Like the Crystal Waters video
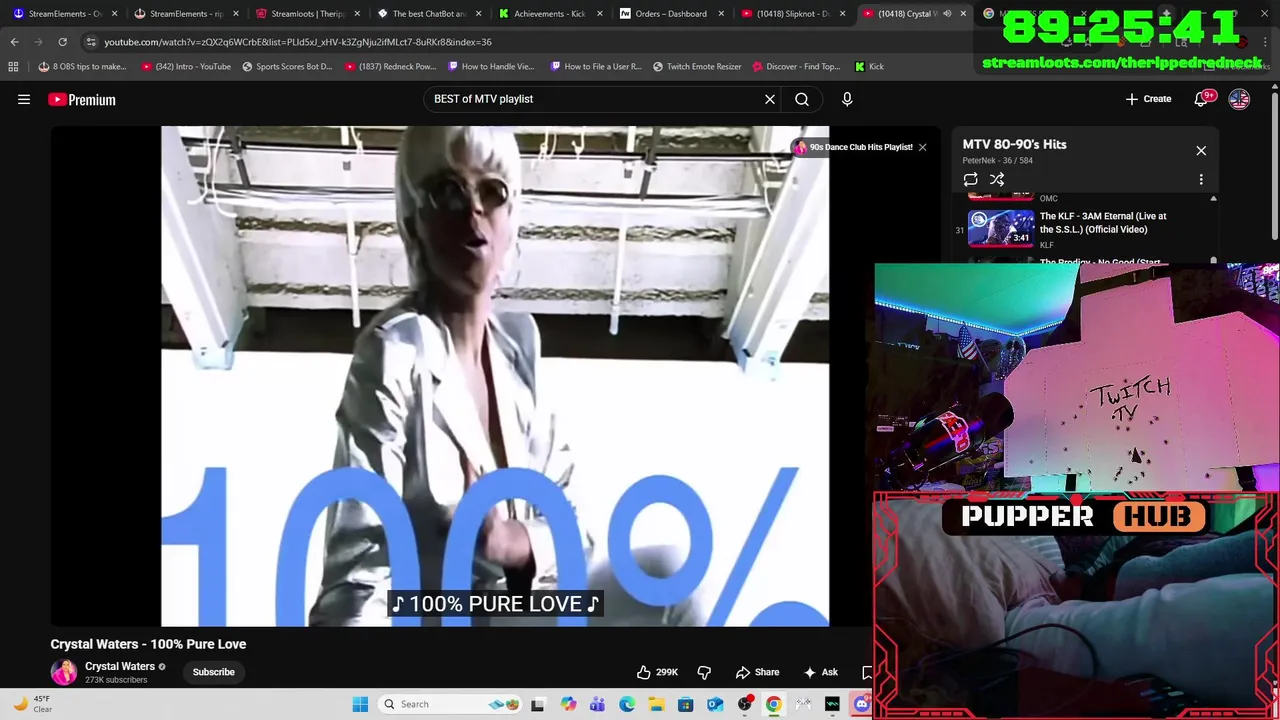1280x720 pixels. coord(658,672)
